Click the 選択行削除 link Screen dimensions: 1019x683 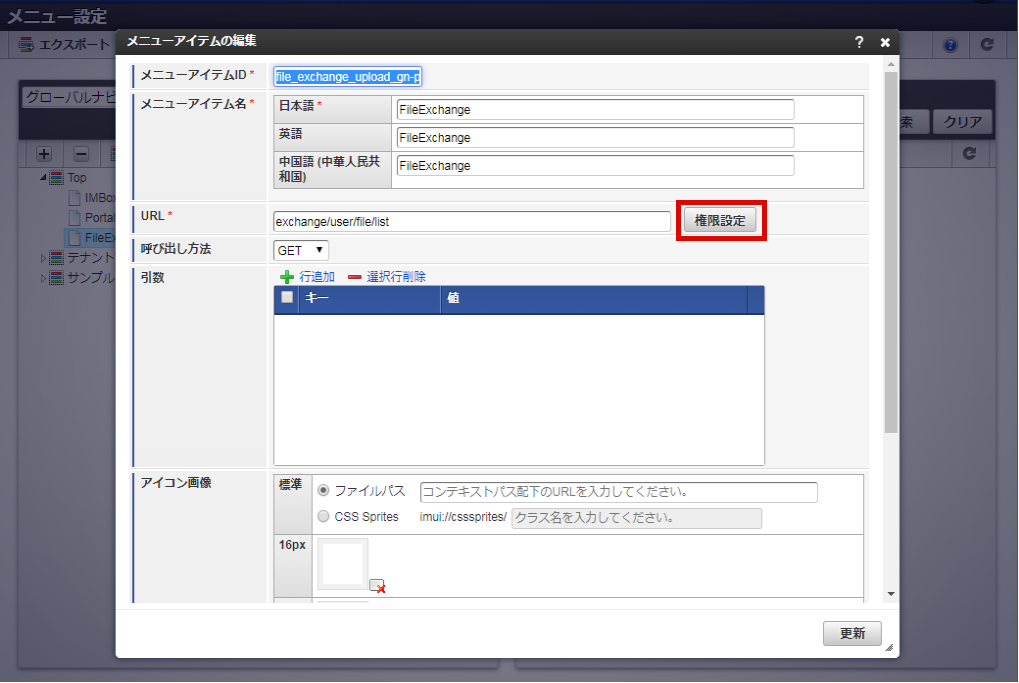coord(396,277)
